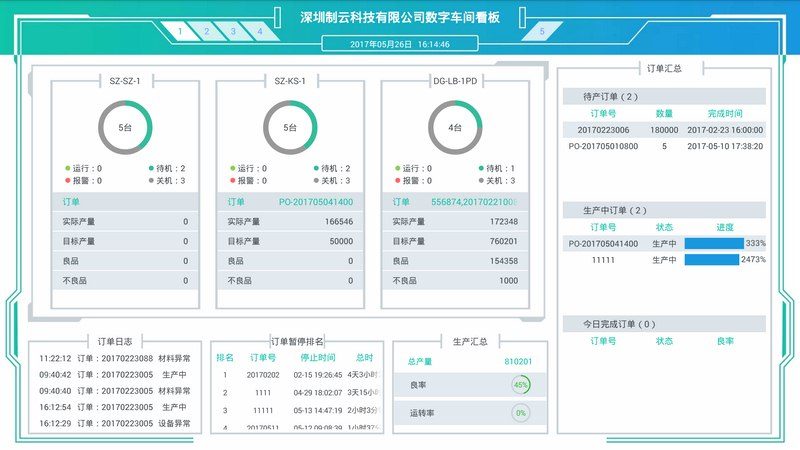
Task: Click 不良品 value 1000 in DG-LB-1PD
Action: 508,280
